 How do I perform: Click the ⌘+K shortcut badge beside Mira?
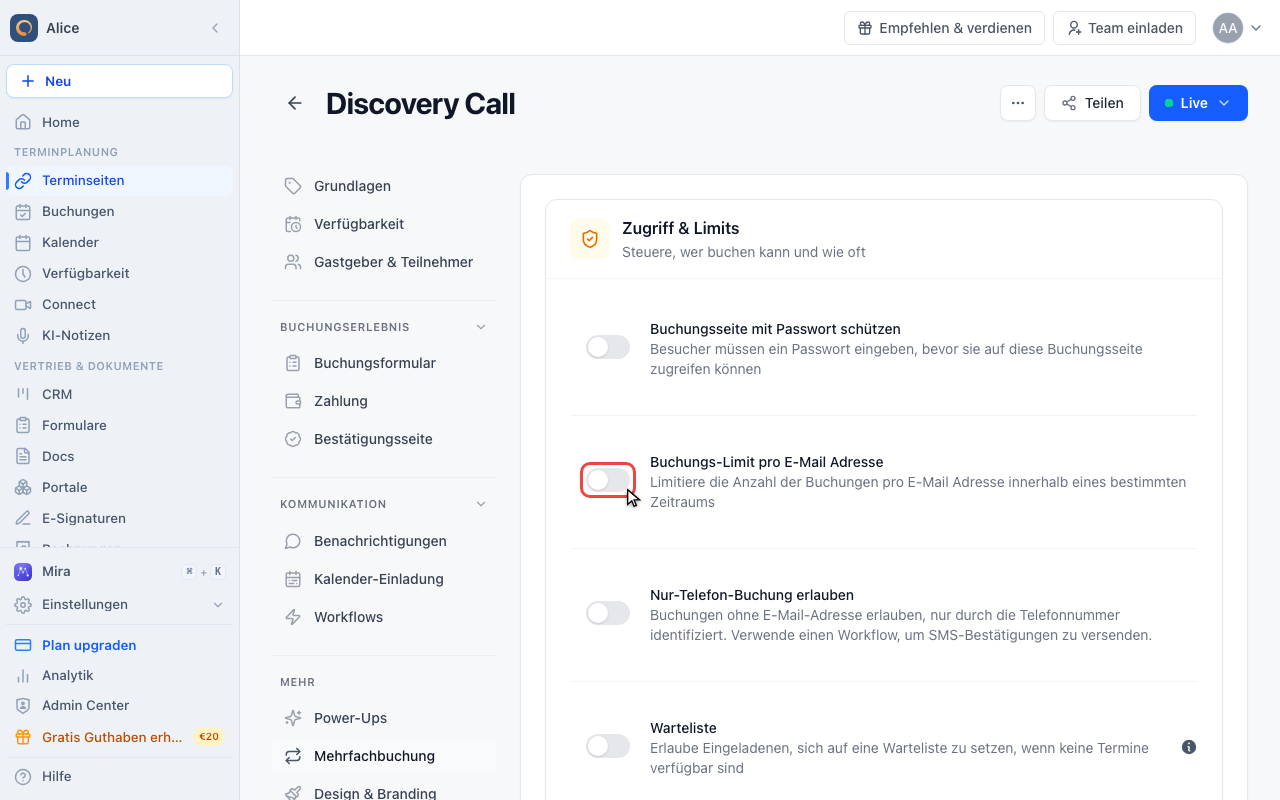pos(204,572)
